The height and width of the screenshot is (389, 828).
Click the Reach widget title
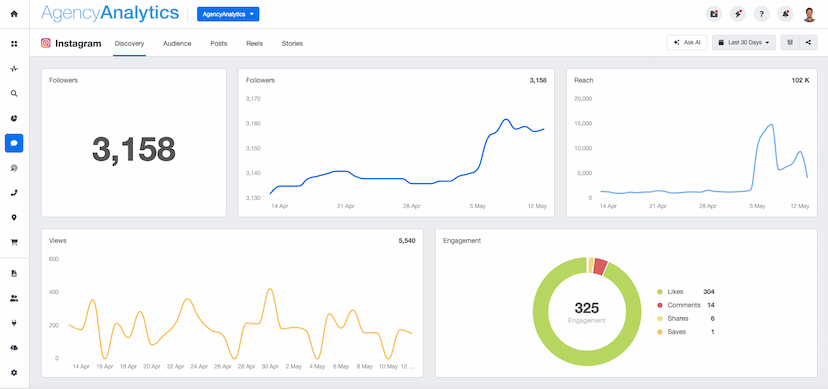[x=584, y=80]
